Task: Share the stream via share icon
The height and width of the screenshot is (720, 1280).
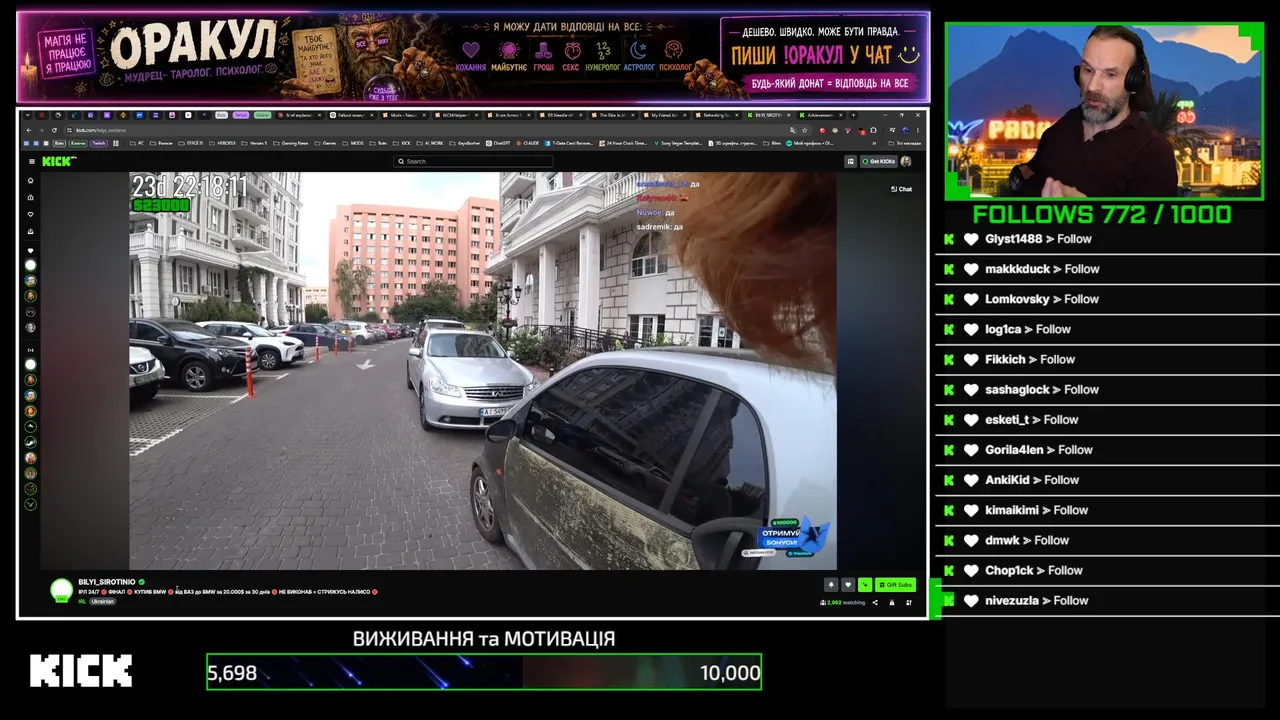Action: [875, 603]
